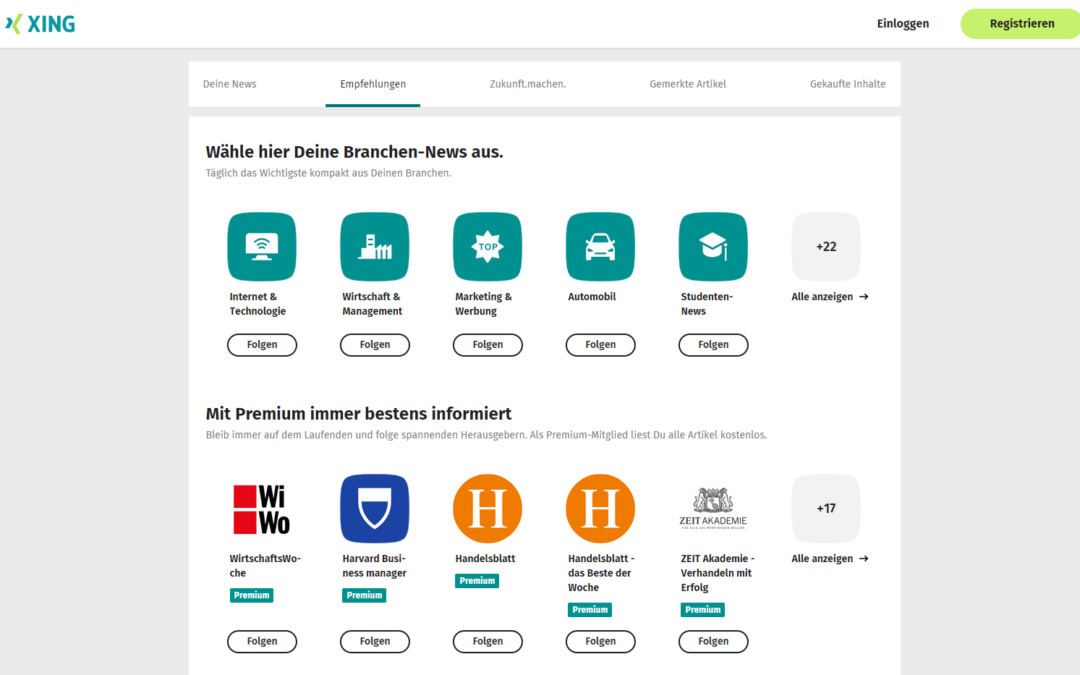Screen dimensions: 1080x675
Task: Open the Automobil car icon
Action: (601, 247)
